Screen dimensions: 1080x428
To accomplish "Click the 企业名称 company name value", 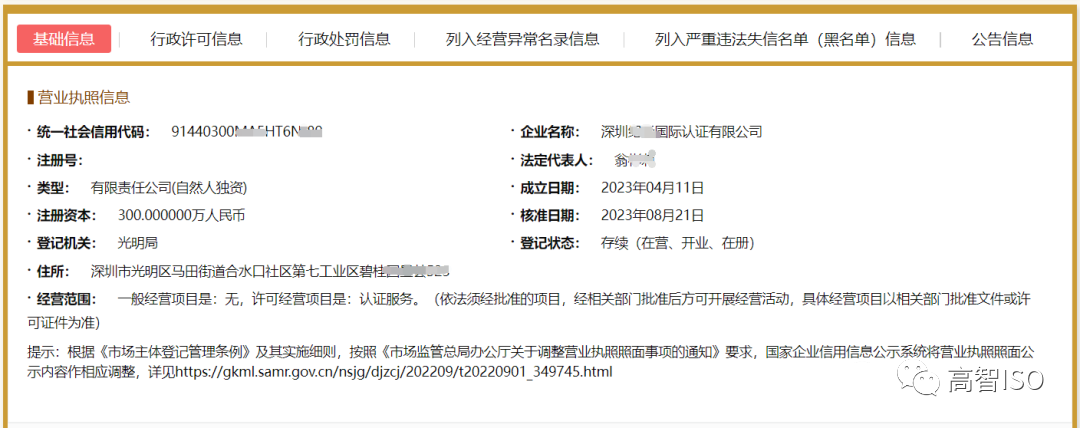I will click(x=681, y=132).
